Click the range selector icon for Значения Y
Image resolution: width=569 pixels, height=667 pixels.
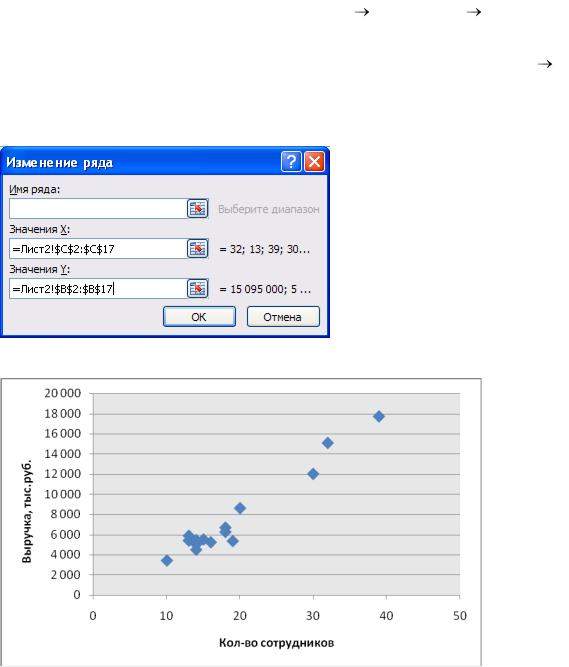click(x=198, y=288)
